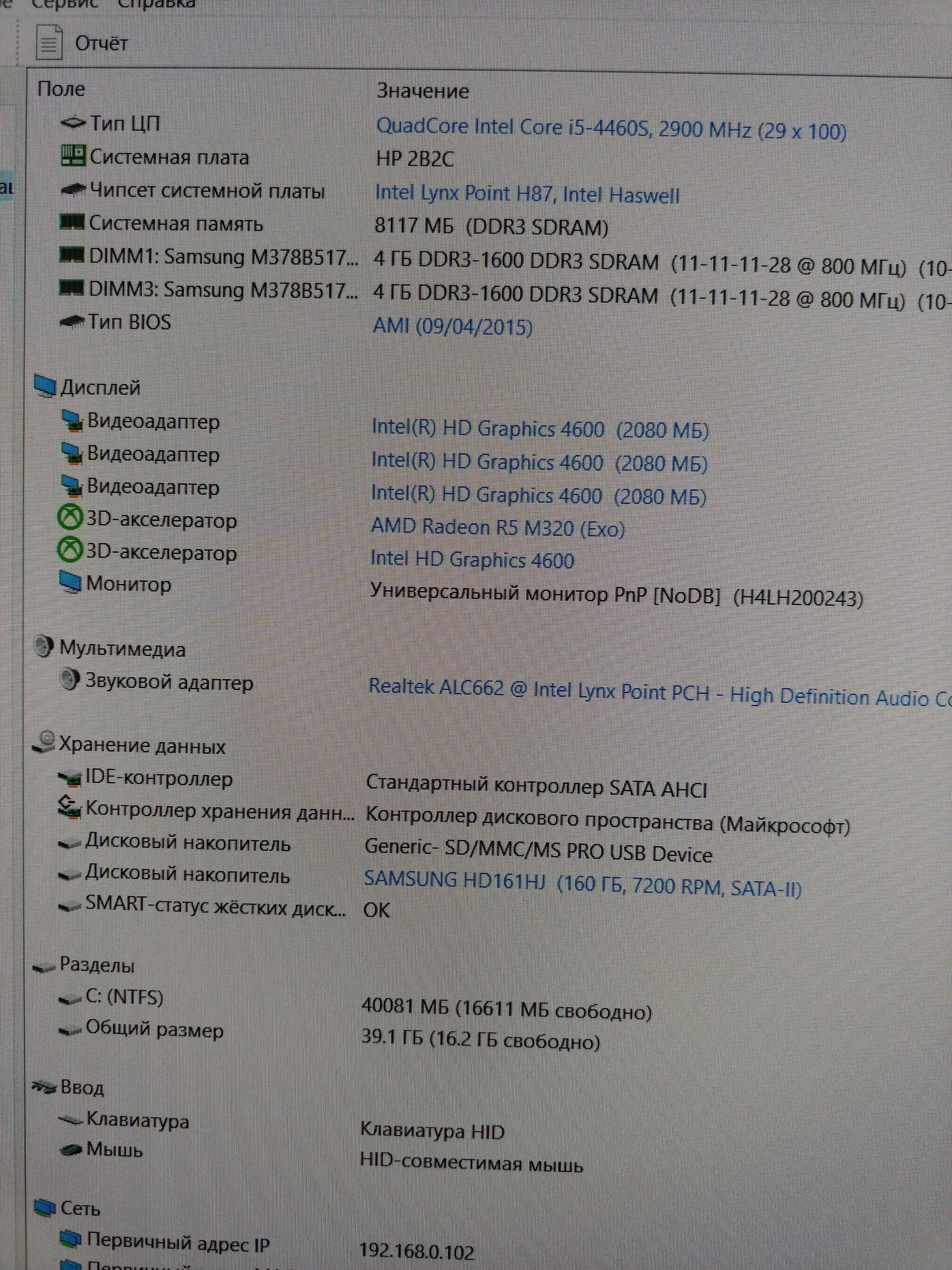
Task: Click the Чипсет системной платы icon
Action: pos(73,189)
